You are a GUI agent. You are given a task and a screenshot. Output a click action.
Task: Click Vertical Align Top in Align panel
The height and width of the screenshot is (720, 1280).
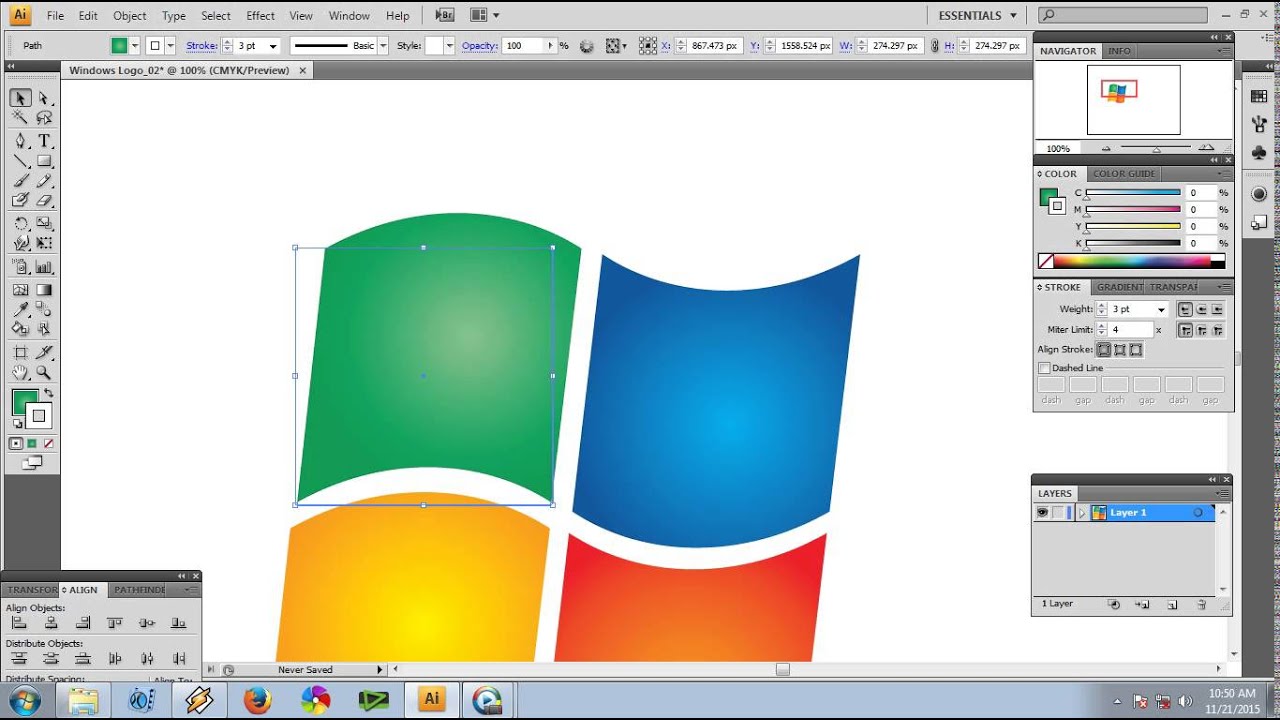point(115,623)
